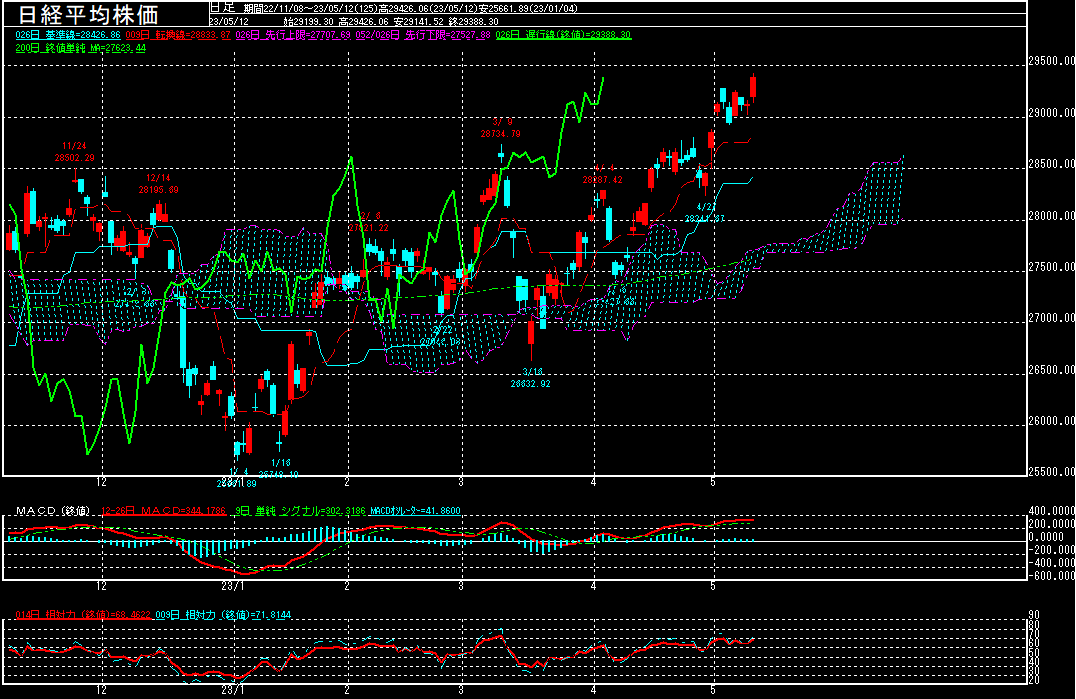Click the 026日 先行上限=27707.69 legend entry

pos(293,35)
